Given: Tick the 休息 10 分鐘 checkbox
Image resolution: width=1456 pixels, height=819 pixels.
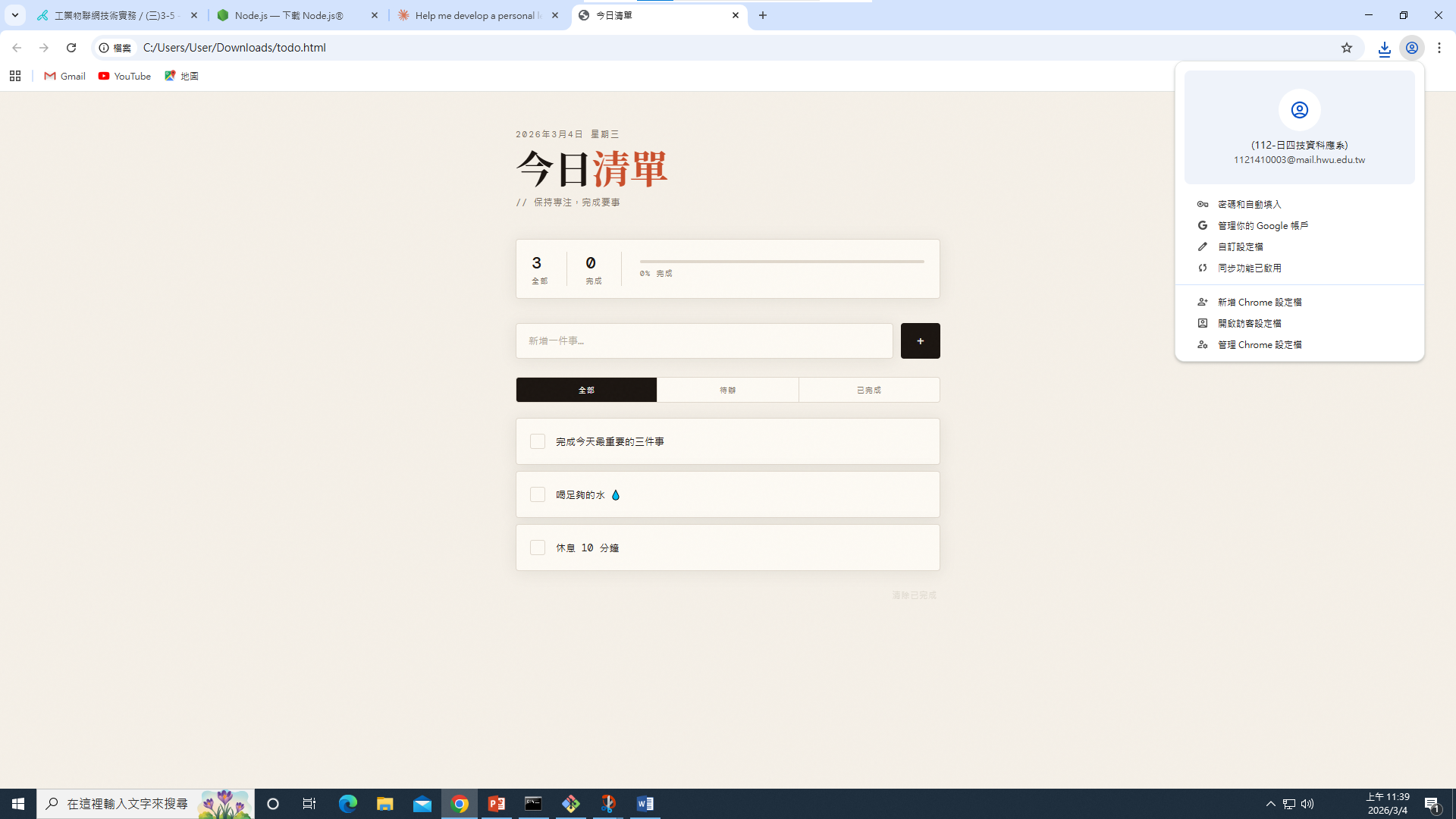Looking at the screenshot, I should tap(538, 548).
